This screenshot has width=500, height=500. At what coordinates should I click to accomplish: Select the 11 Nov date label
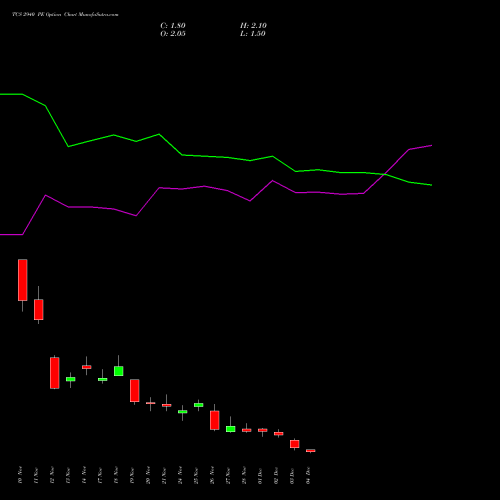click(36, 475)
